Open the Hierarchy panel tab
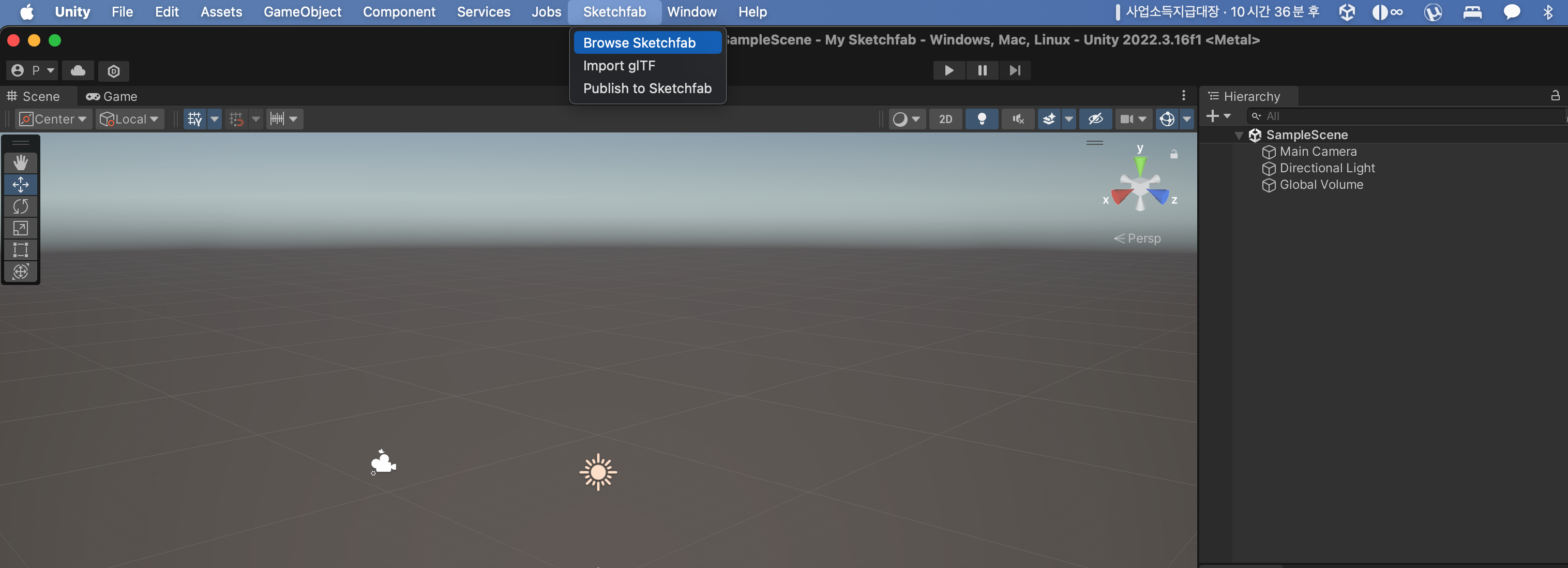Image resolution: width=1568 pixels, height=568 pixels. pos(1245,96)
